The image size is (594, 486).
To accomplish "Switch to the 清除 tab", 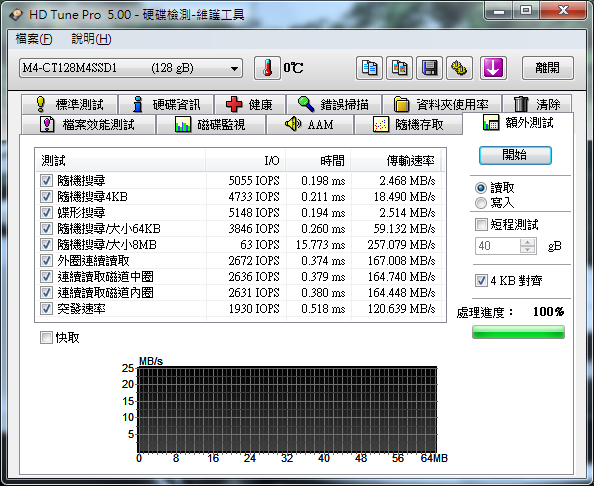I will [537, 104].
